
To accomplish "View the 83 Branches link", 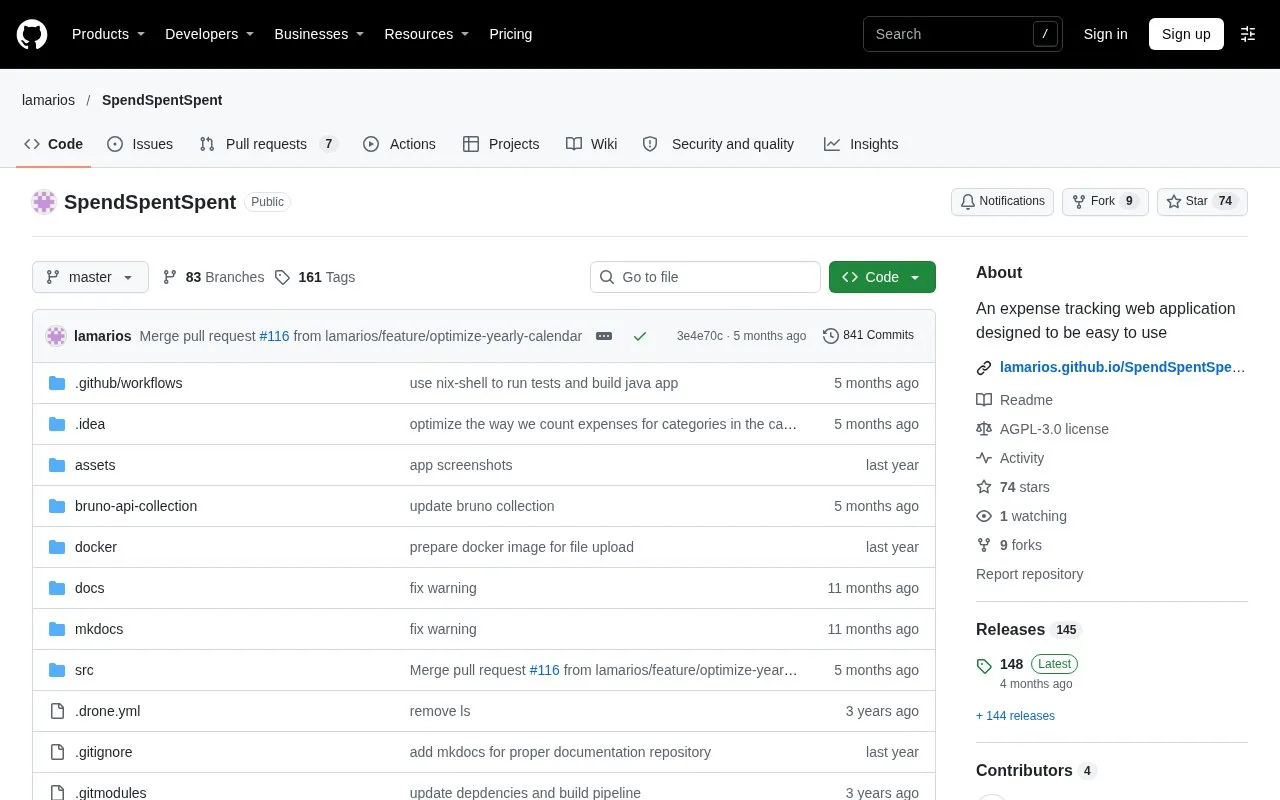I will pos(213,277).
